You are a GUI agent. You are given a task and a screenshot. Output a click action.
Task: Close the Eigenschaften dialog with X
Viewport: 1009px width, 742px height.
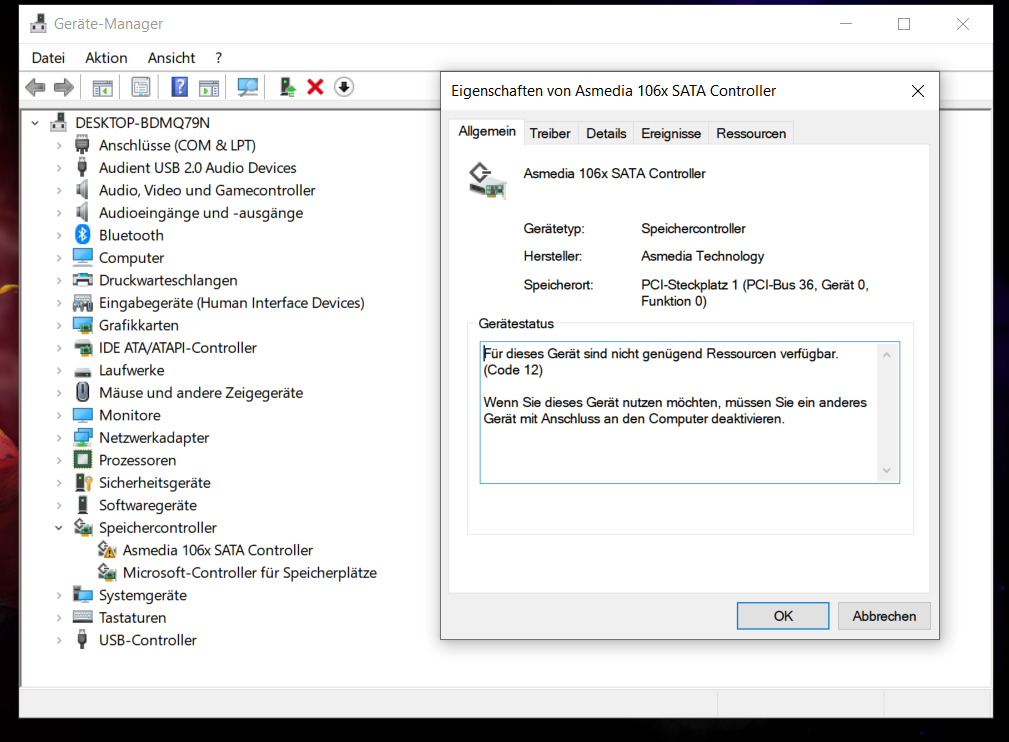pos(918,91)
